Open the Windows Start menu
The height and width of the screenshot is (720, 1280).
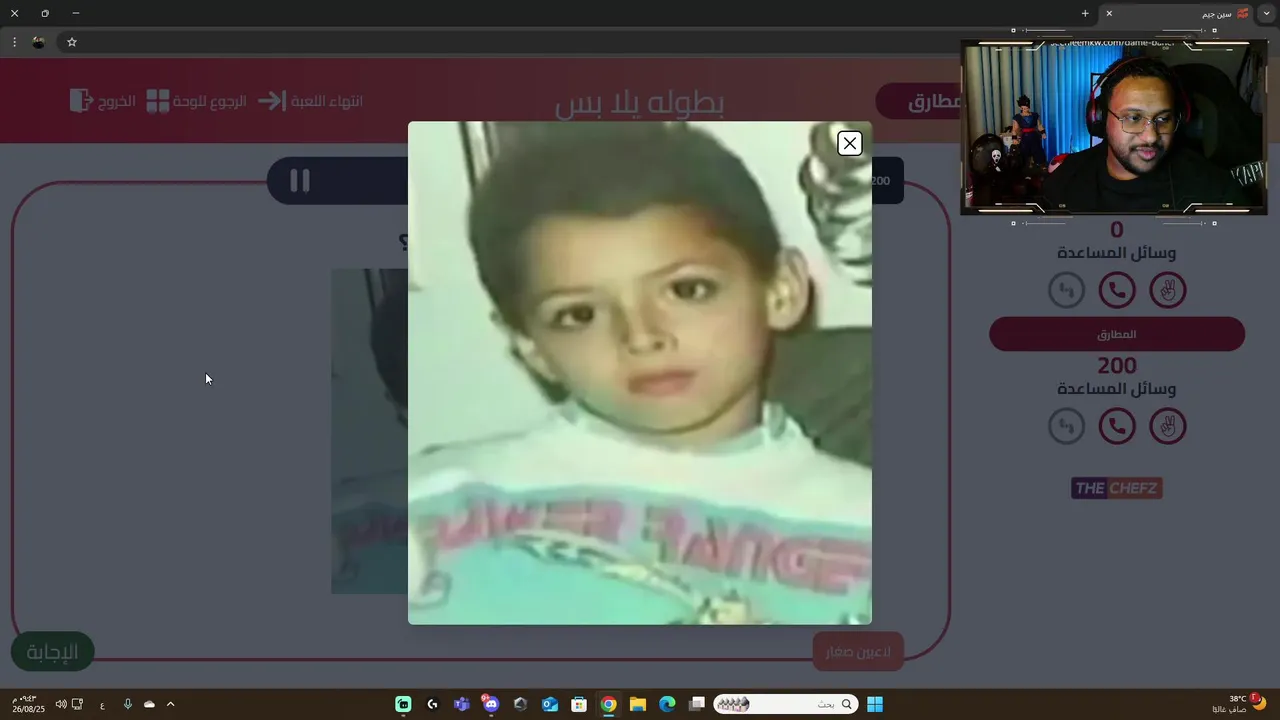point(875,704)
